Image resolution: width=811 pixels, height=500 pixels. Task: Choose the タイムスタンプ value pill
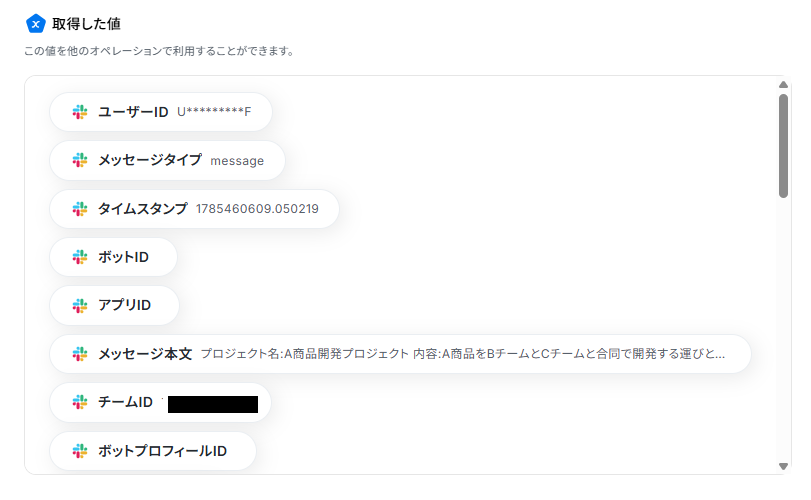(194, 209)
